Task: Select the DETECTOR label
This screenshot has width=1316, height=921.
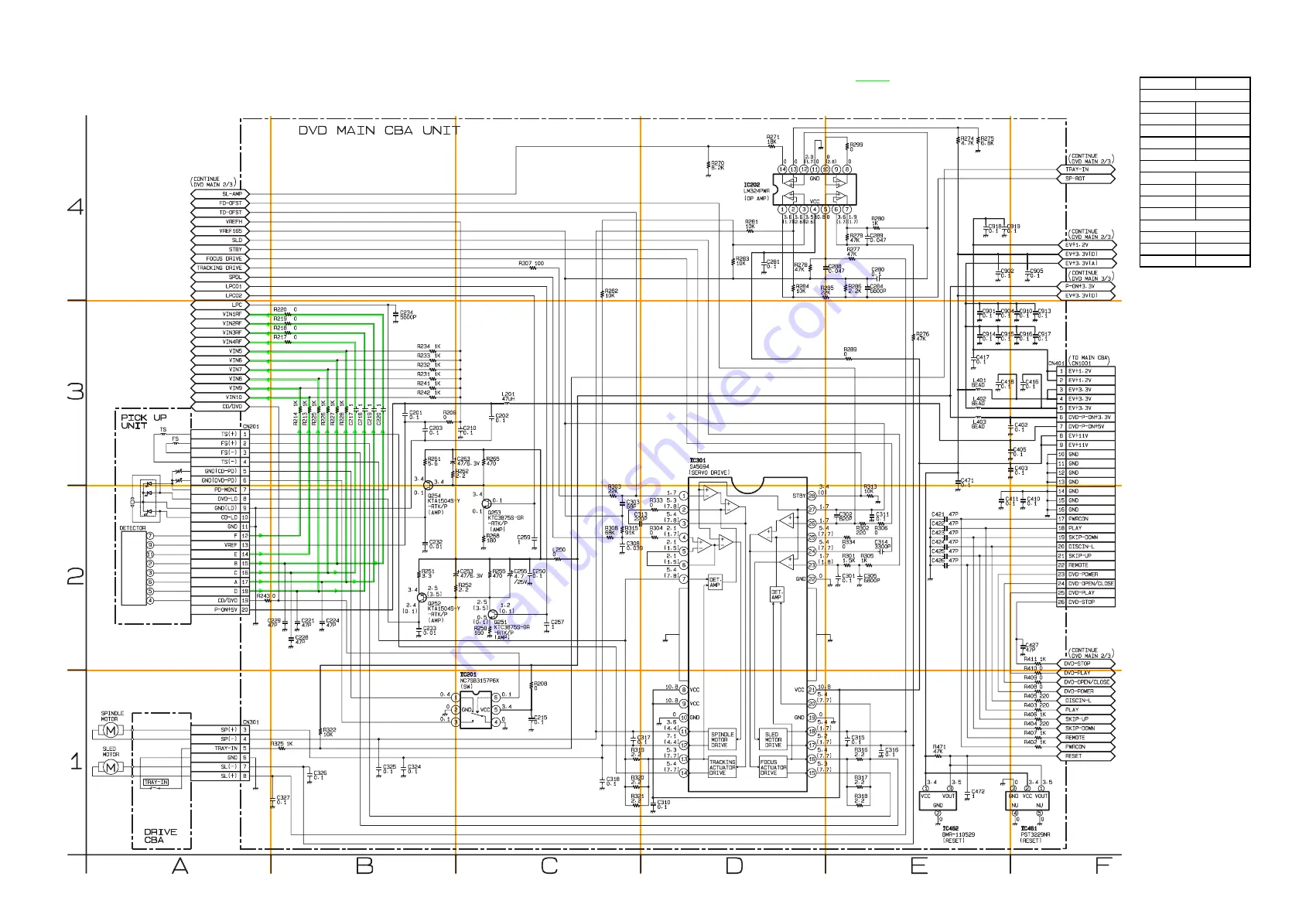Action: pos(132,528)
